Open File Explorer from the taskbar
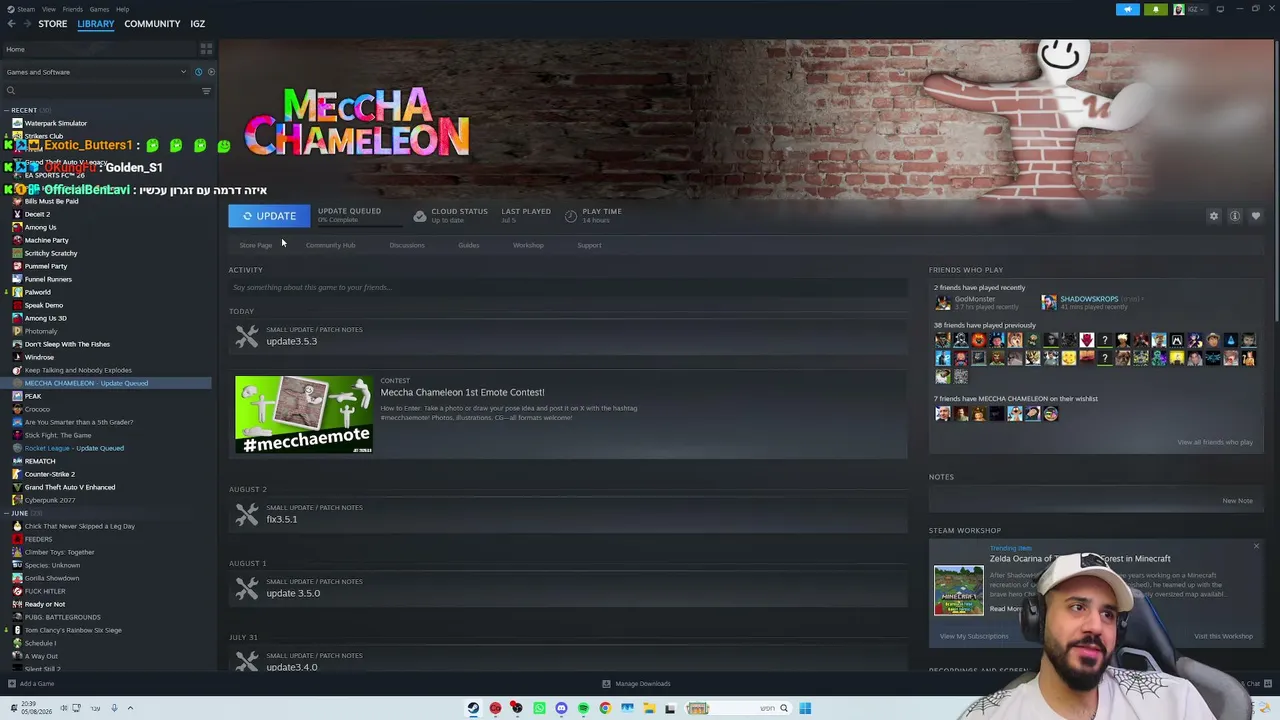This screenshot has width=1280, height=720. (649, 709)
